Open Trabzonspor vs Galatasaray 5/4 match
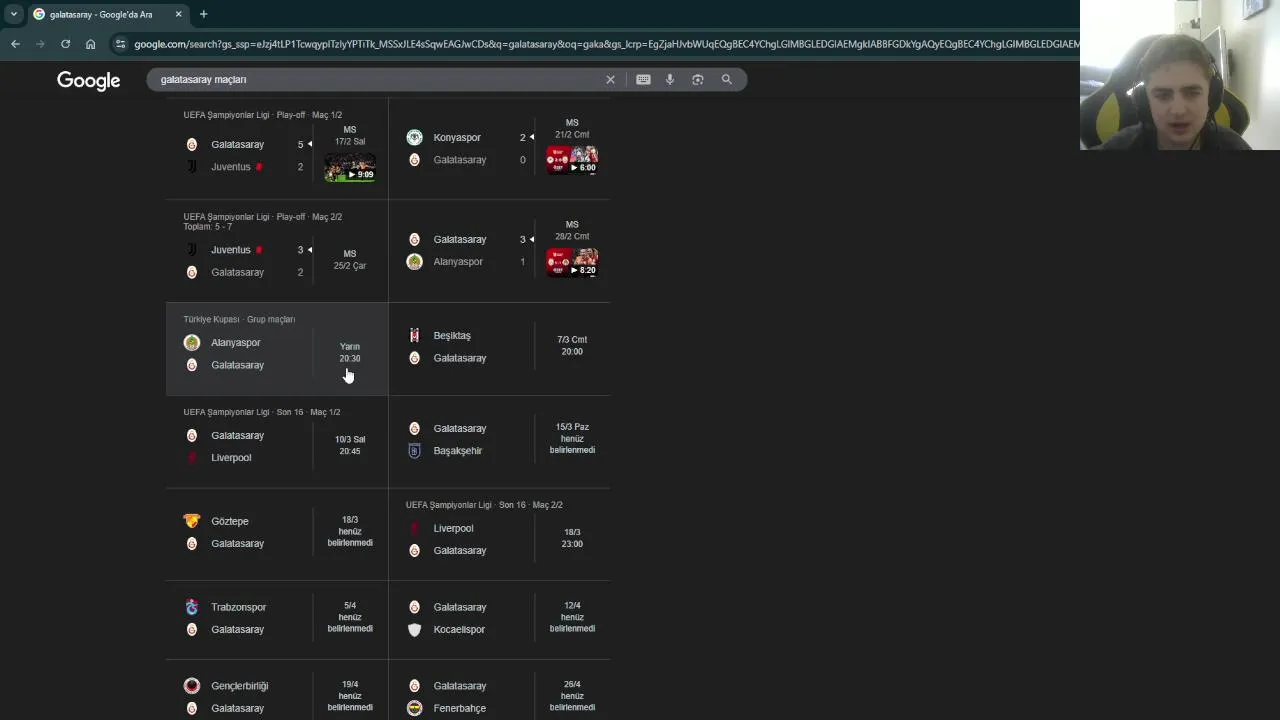Image resolution: width=1280 pixels, height=720 pixels. click(x=277, y=618)
